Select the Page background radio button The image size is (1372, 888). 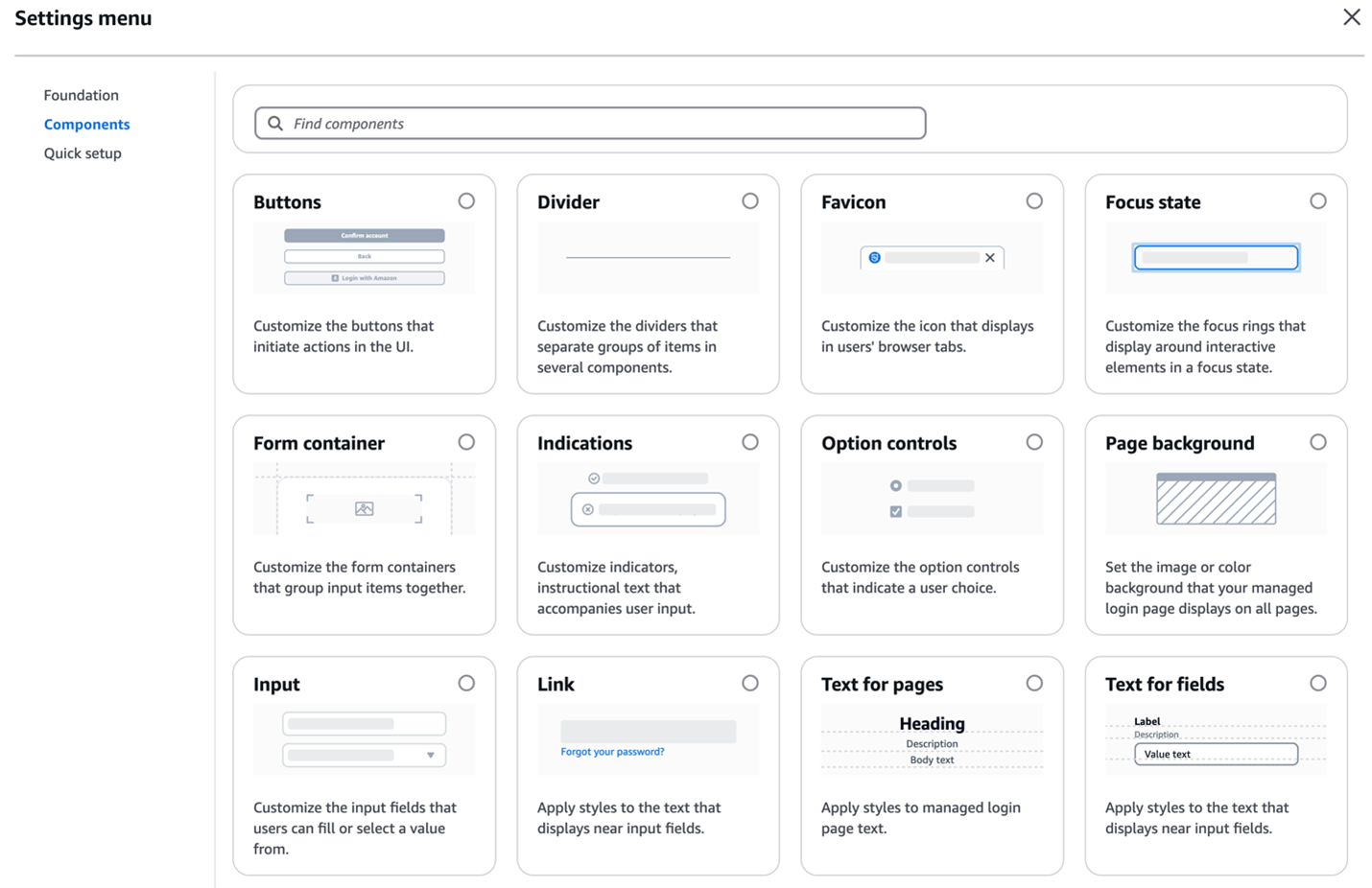[1318, 441]
